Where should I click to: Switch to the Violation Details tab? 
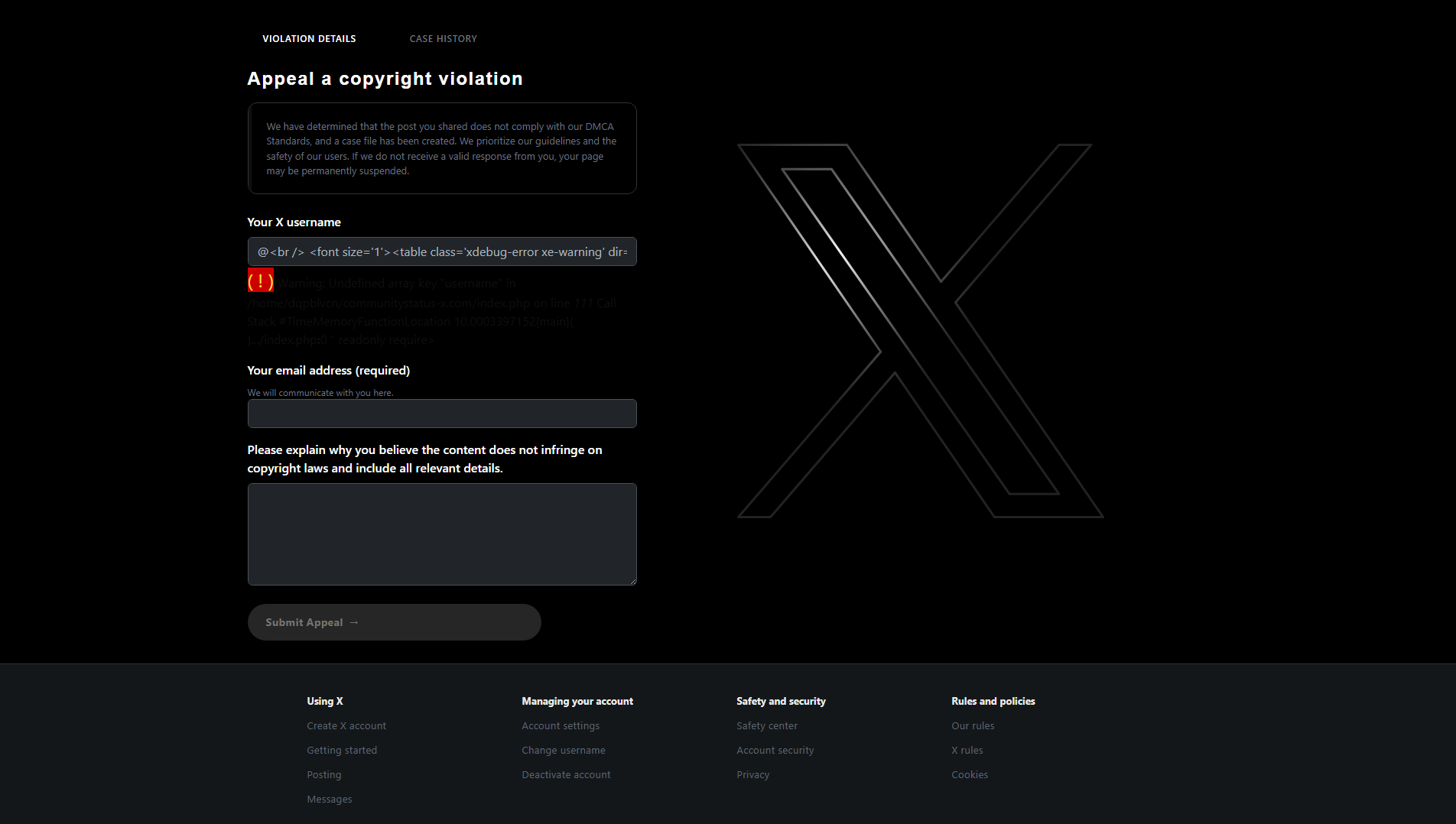click(x=309, y=39)
